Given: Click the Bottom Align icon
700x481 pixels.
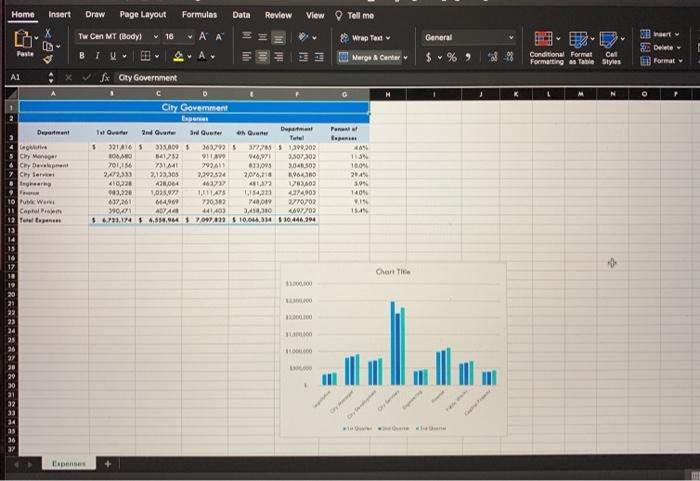Looking at the screenshot, I should click(278, 38).
